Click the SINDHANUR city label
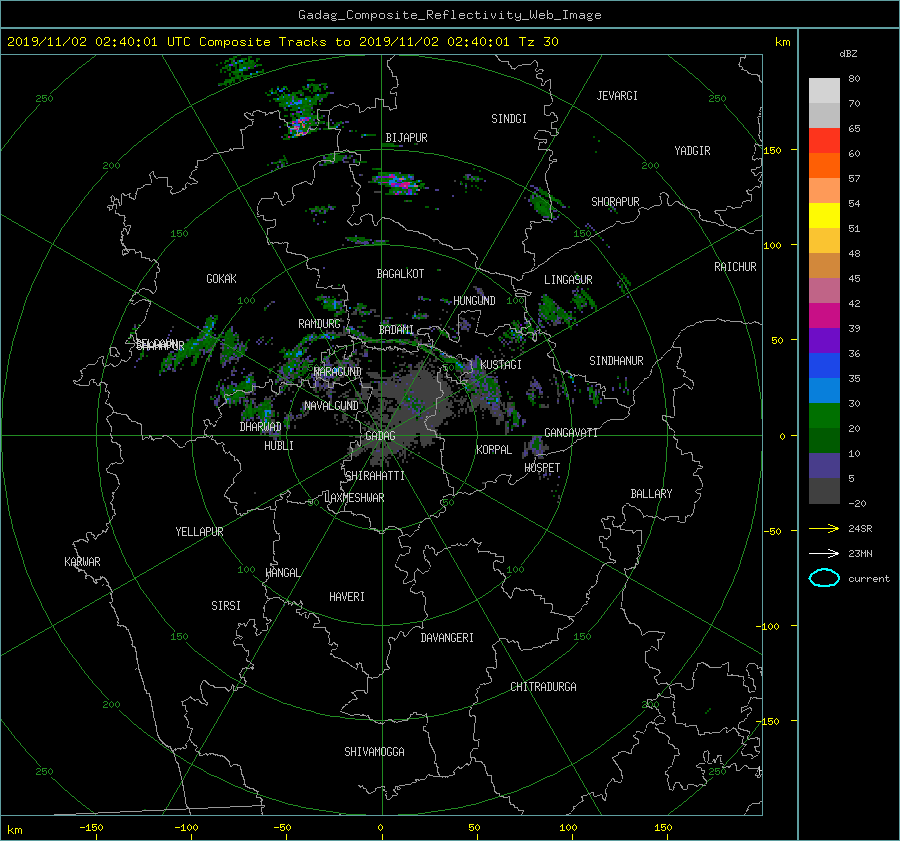This screenshot has height=841, width=900. click(x=616, y=361)
